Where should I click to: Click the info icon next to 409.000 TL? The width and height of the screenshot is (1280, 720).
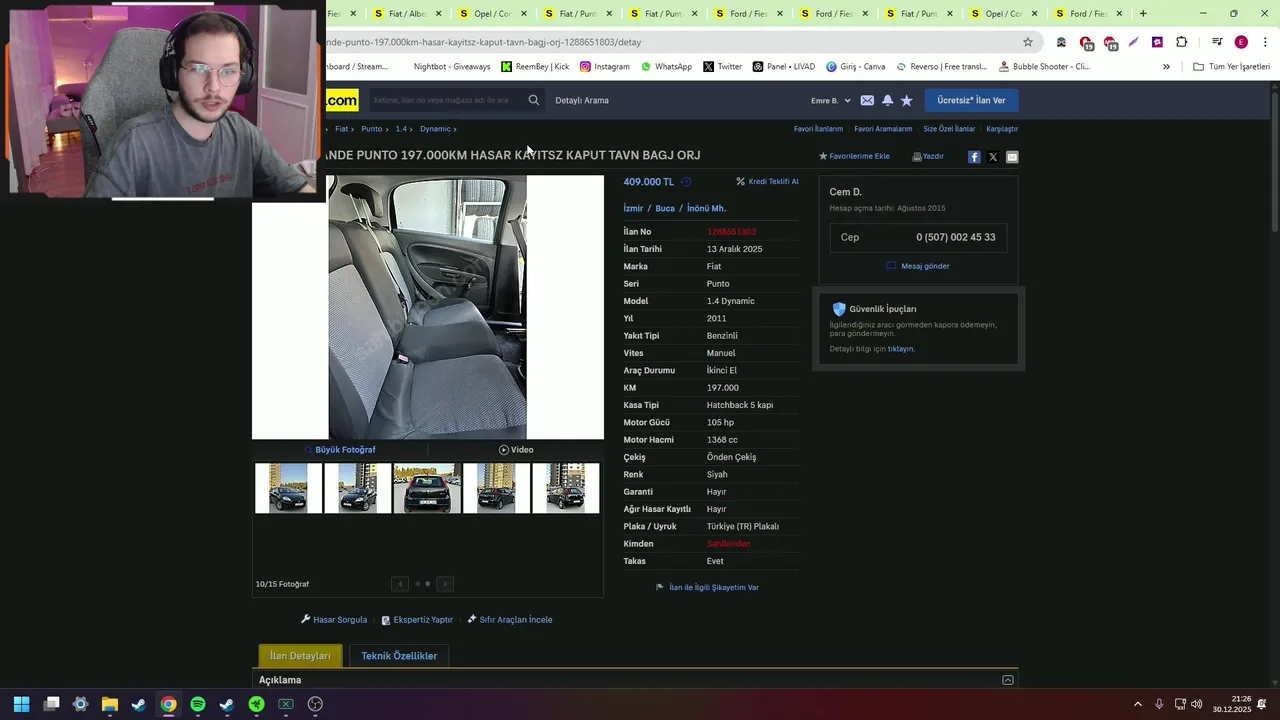coord(686,182)
